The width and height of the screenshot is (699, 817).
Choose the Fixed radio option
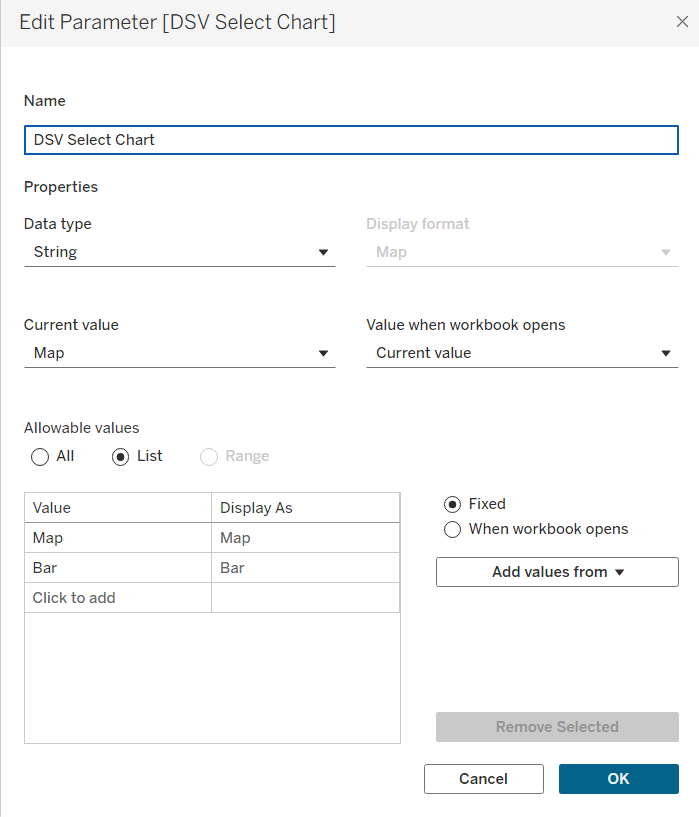[453, 504]
